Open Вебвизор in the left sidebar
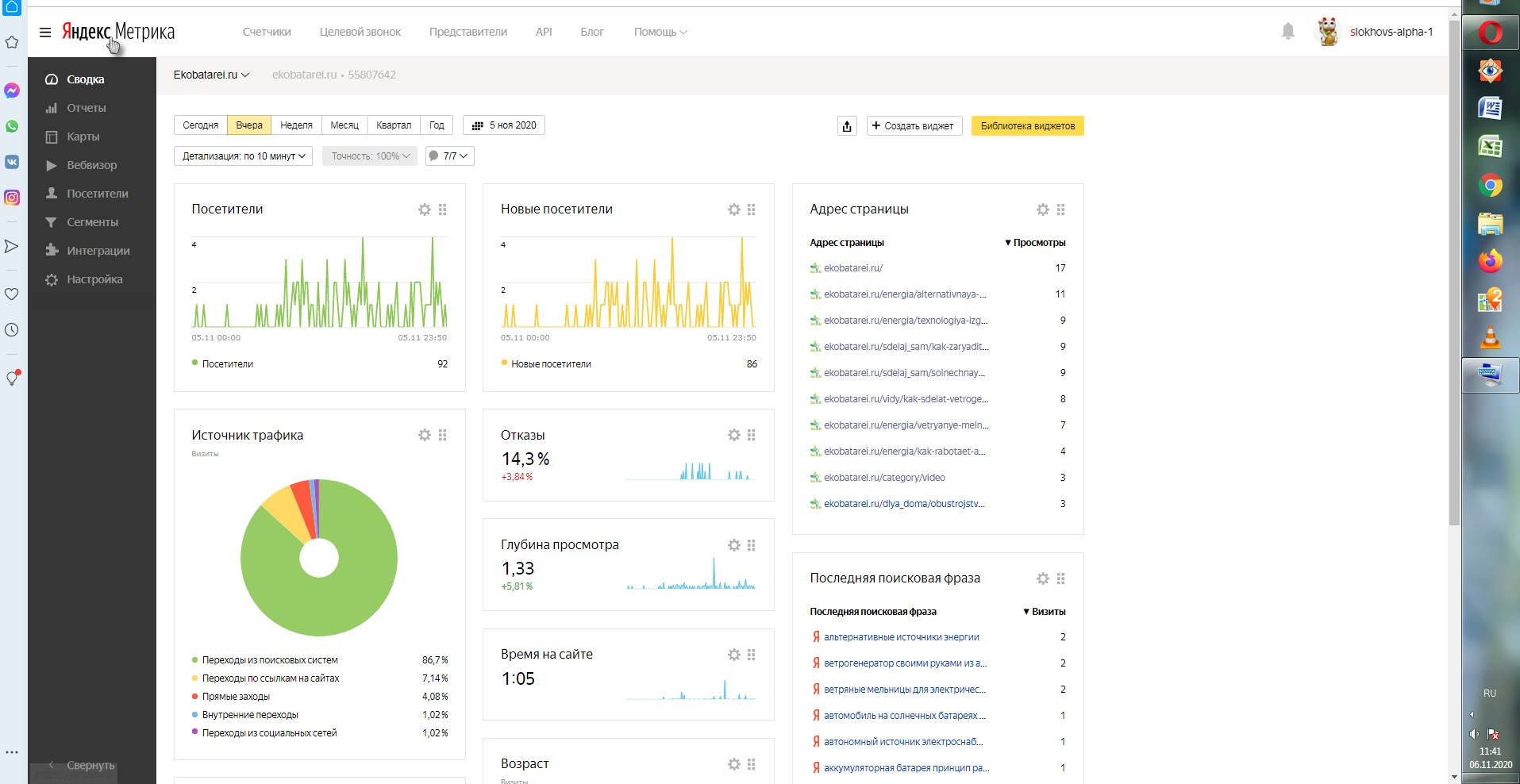The width and height of the screenshot is (1520, 784). pos(91,165)
